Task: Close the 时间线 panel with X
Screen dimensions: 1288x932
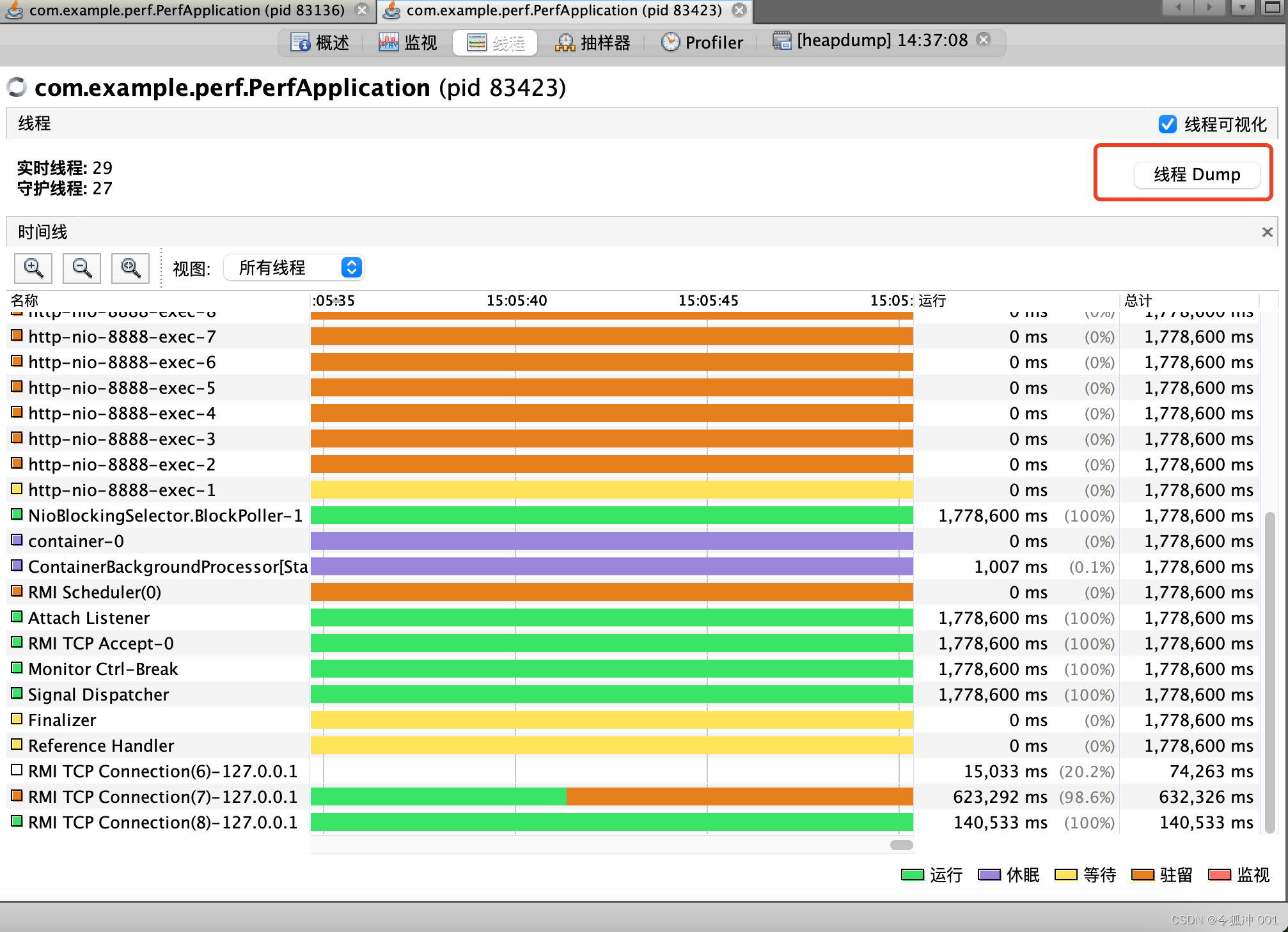Action: point(1267,231)
